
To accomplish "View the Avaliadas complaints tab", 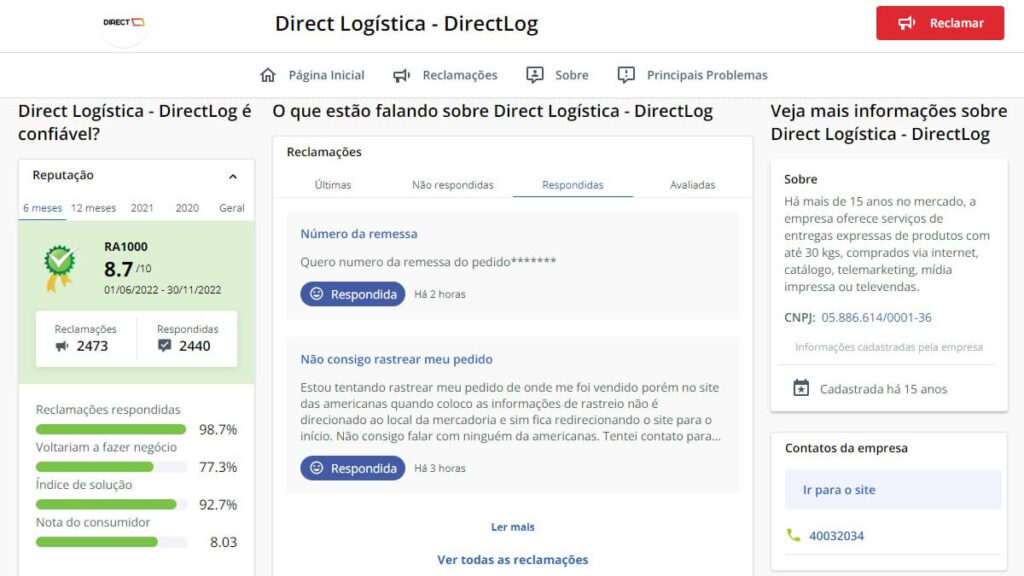I will (695, 185).
